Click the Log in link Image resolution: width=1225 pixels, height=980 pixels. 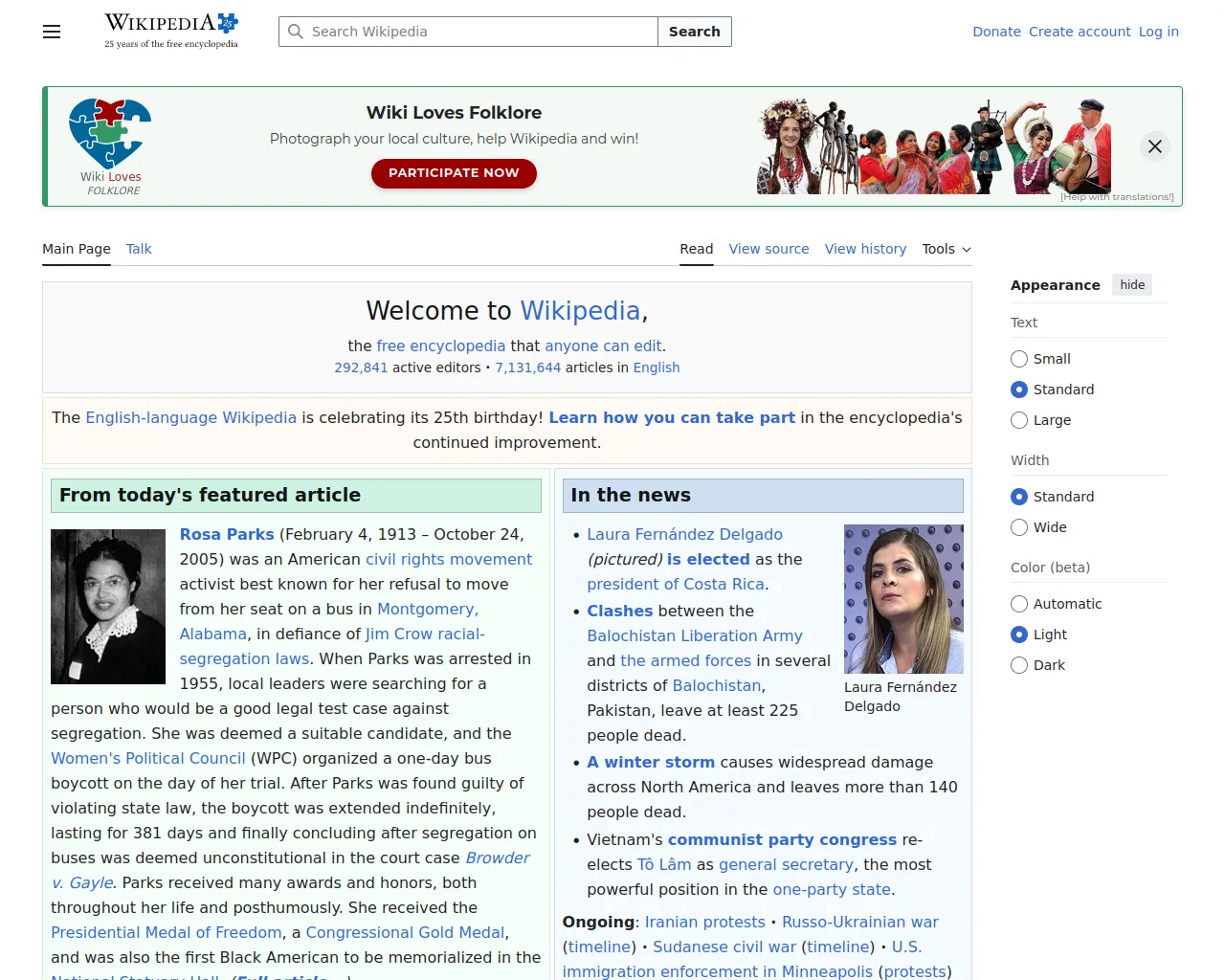pyautogui.click(x=1159, y=32)
